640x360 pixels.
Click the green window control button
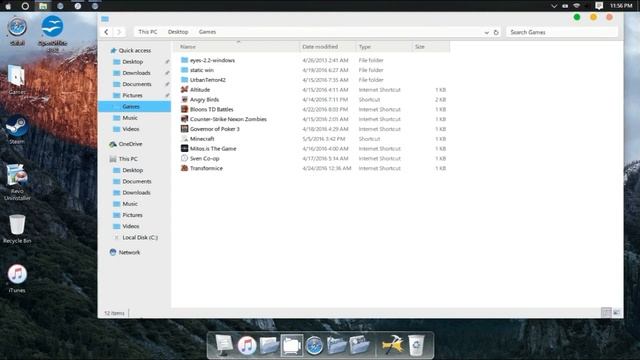pos(577,17)
